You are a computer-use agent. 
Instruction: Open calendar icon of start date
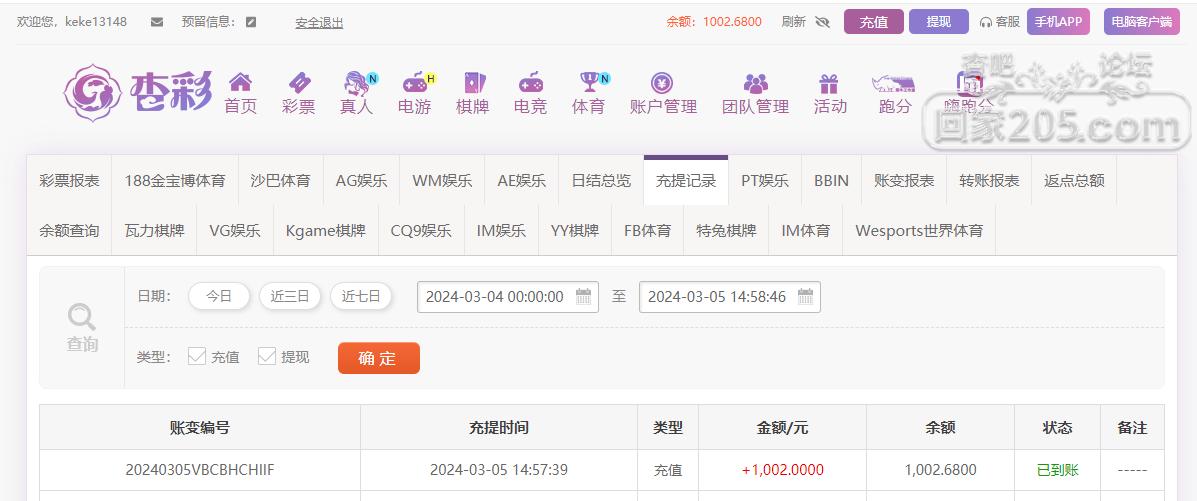pyautogui.click(x=583, y=296)
